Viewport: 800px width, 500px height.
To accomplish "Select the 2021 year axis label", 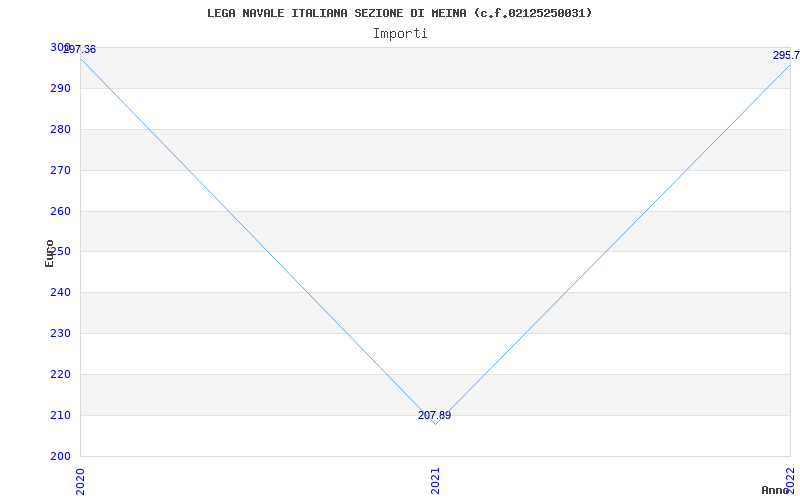I will 435,482.
